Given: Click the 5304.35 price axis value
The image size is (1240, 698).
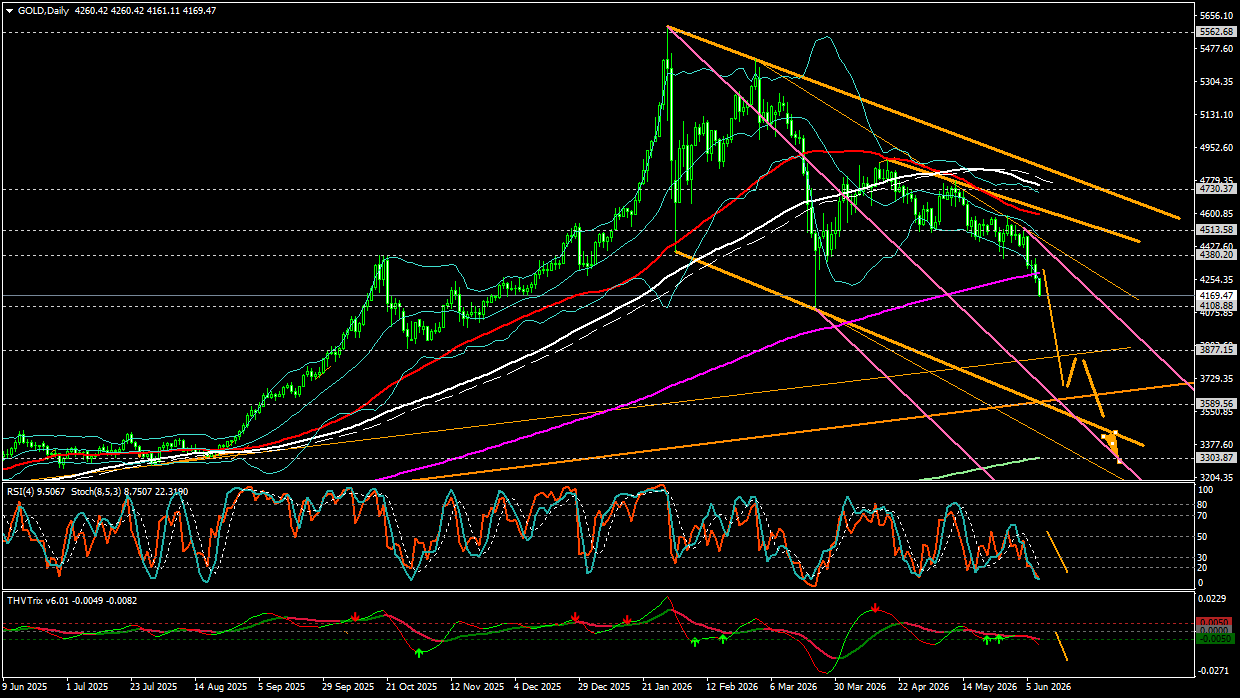Looking at the screenshot, I should click(x=1217, y=82).
